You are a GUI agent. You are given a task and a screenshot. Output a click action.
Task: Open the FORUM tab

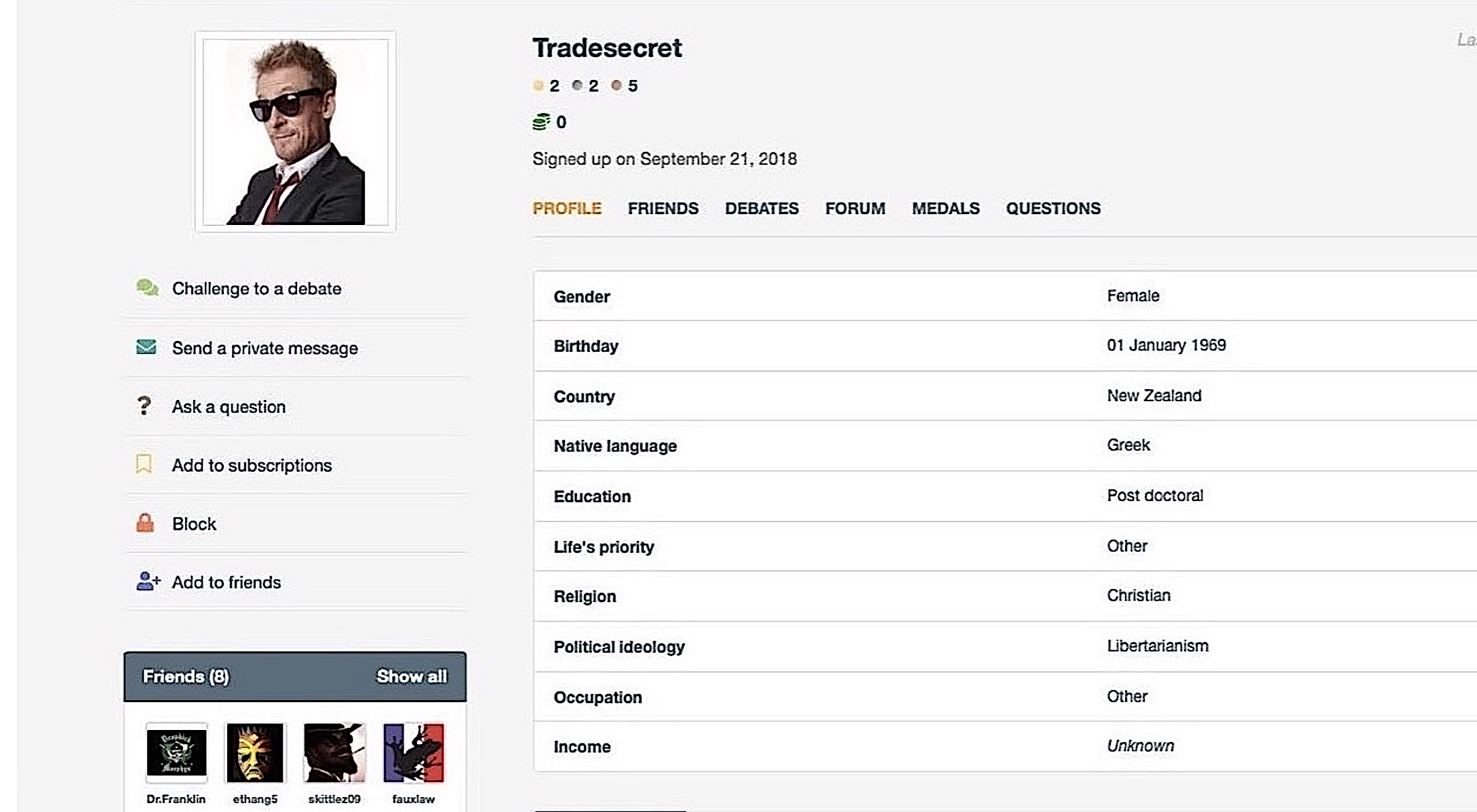(x=855, y=208)
